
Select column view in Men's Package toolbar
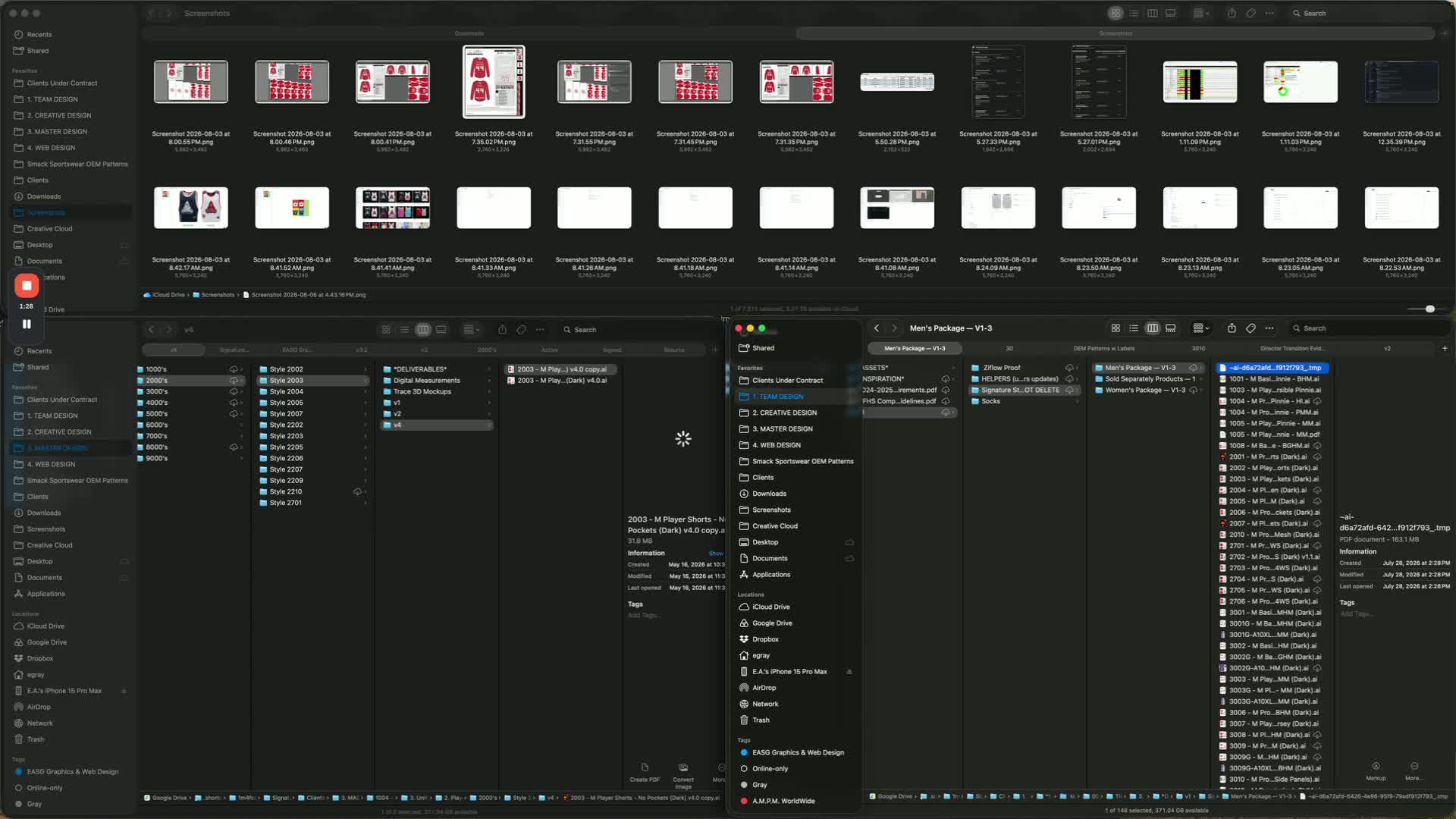1153,328
